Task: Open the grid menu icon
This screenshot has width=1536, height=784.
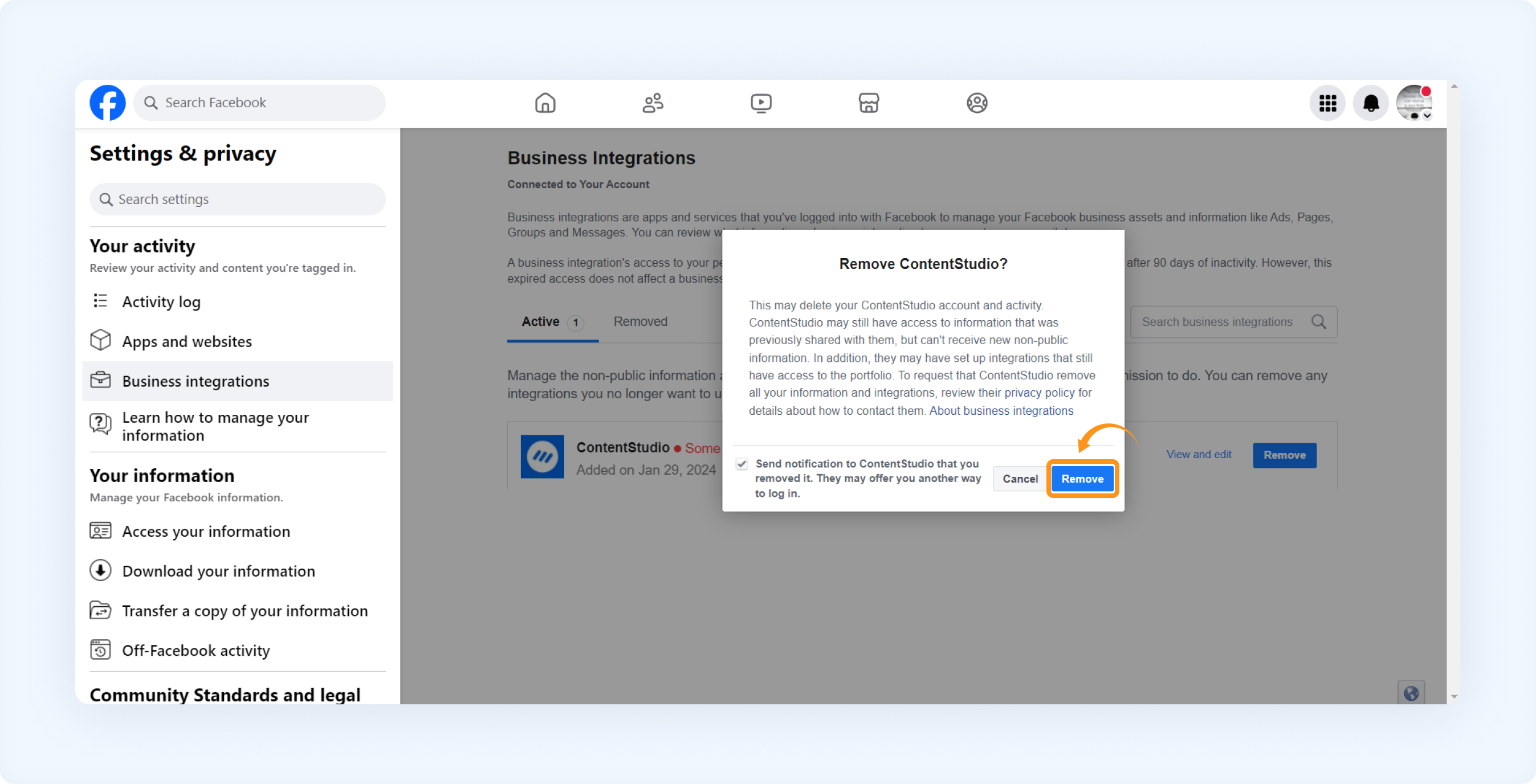Action: (x=1327, y=103)
